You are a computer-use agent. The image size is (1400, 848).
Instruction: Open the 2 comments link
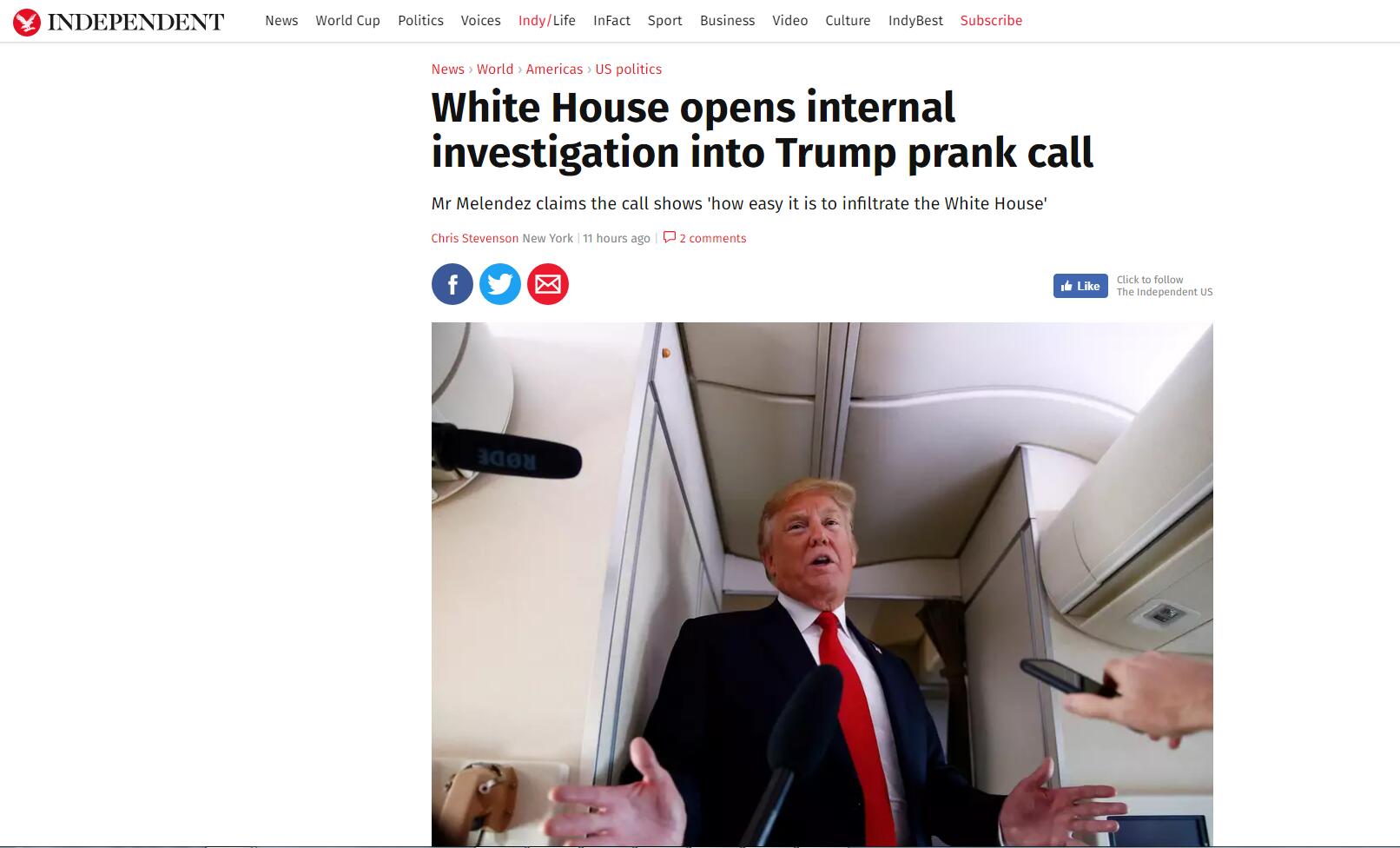pos(712,238)
